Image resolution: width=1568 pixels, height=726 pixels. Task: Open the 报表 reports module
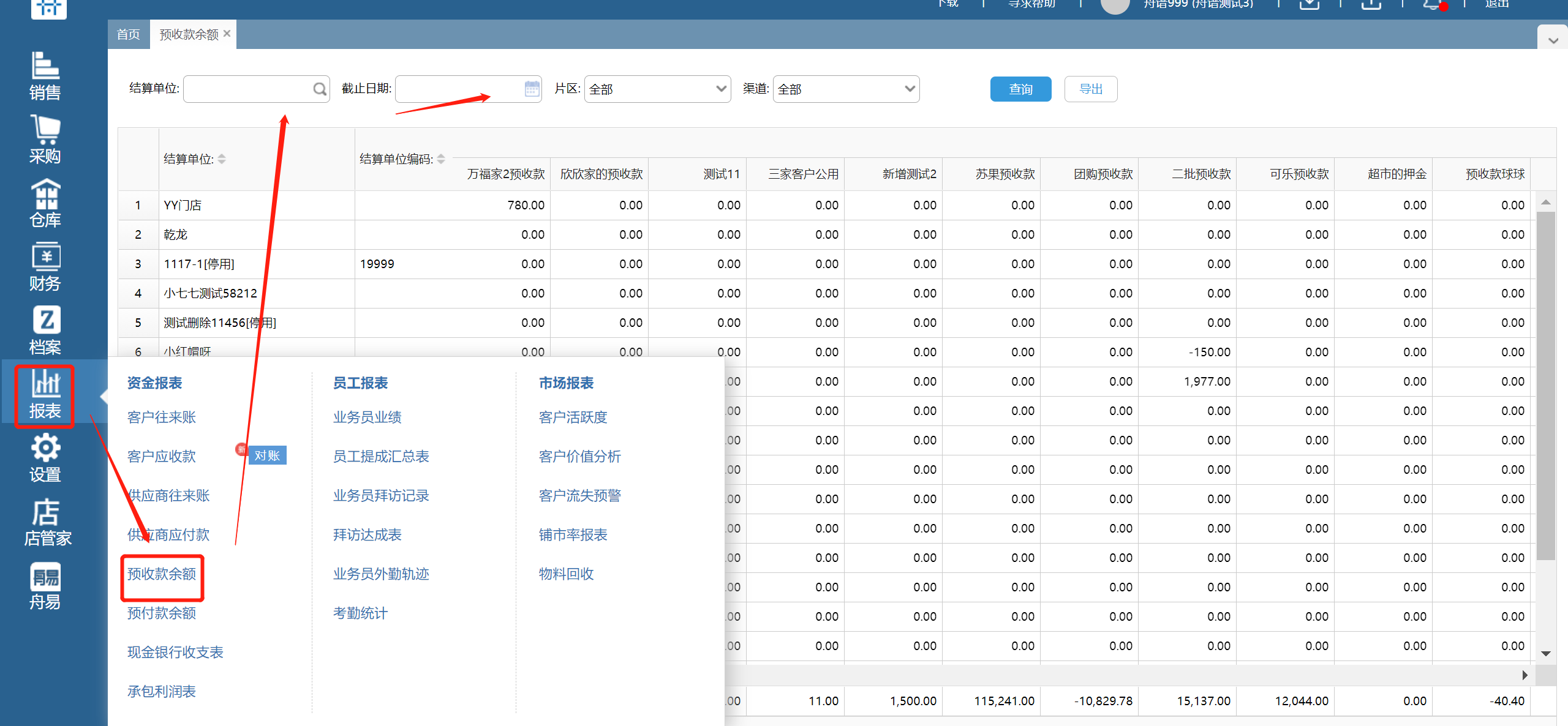click(45, 395)
